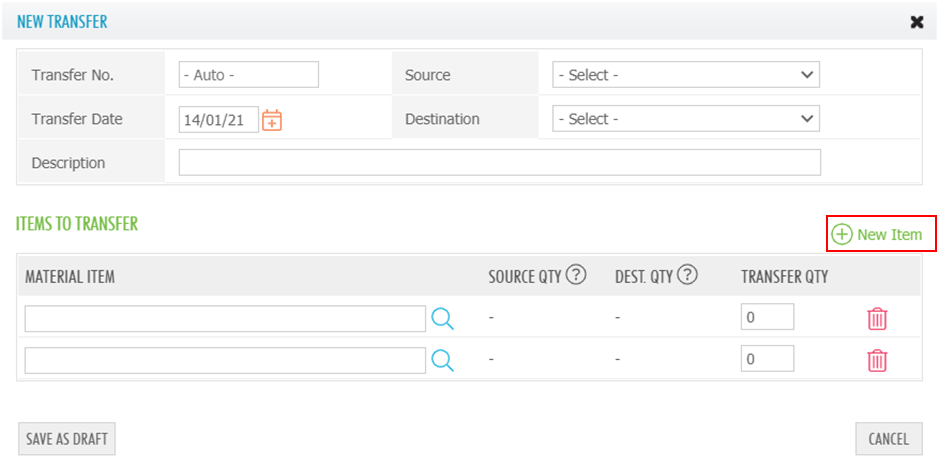Show Dest. Qty help tooltip
Viewport: 940px width, 465px height.
[687, 276]
